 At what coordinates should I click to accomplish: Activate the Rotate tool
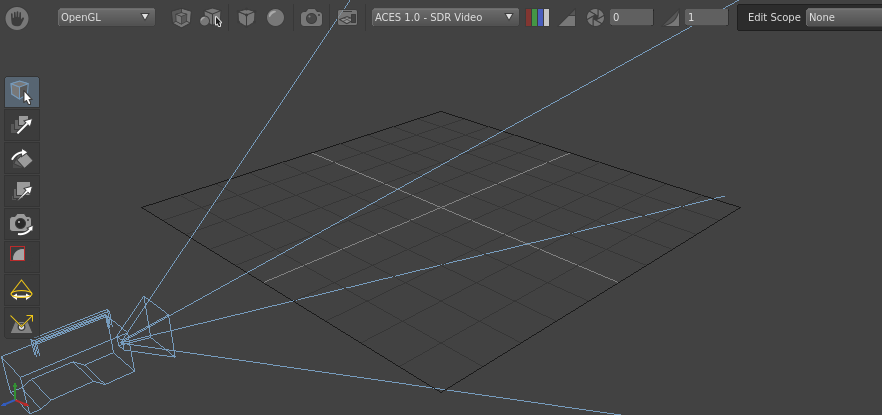coord(22,158)
